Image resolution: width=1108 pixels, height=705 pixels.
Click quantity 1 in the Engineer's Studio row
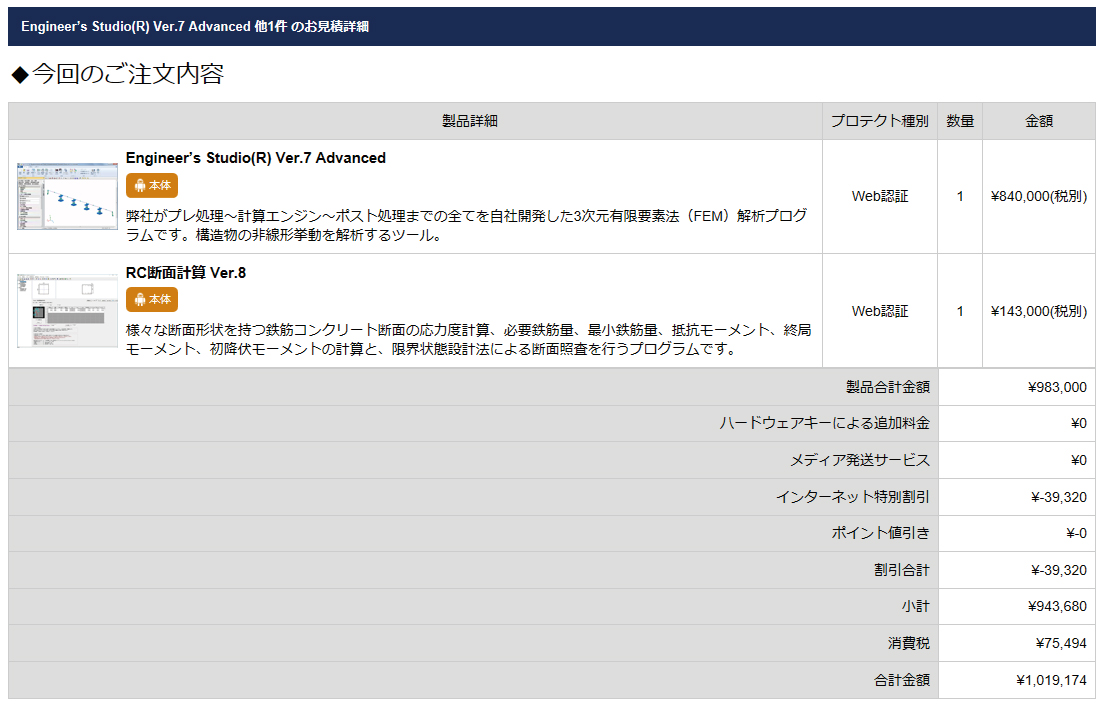click(x=960, y=196)
